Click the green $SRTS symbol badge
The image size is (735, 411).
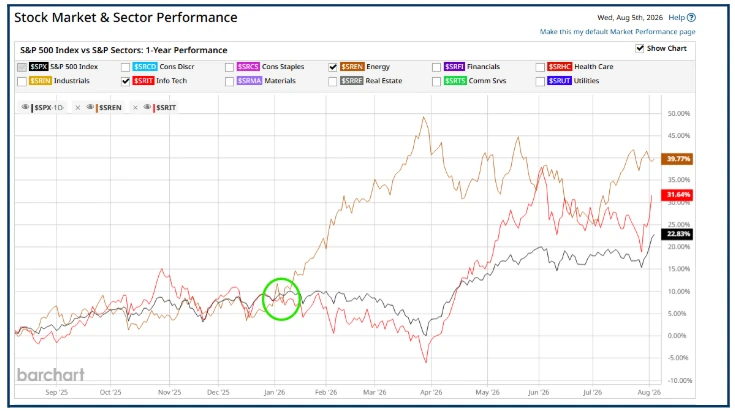[x=455, y=81]
